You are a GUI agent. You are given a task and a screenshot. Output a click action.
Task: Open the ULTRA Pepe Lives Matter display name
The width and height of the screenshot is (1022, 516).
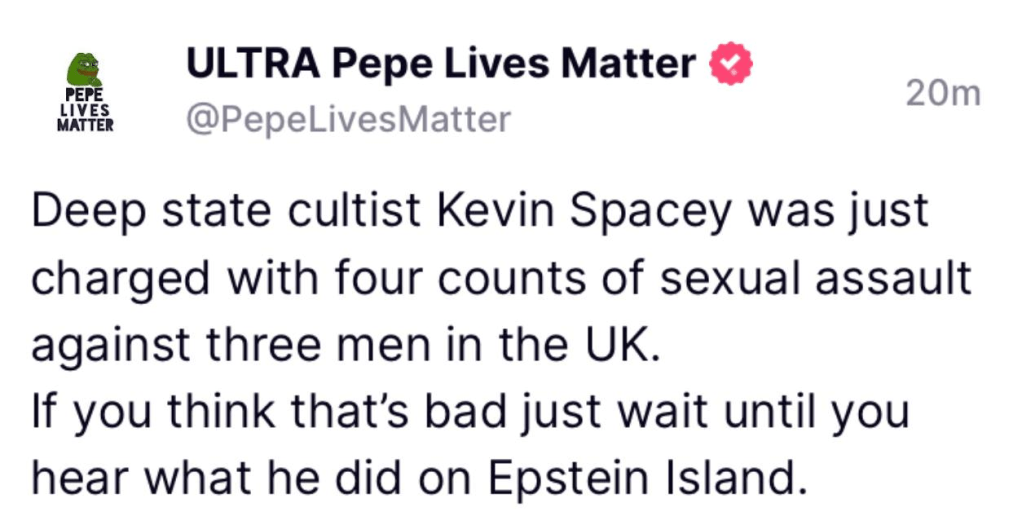440,65
